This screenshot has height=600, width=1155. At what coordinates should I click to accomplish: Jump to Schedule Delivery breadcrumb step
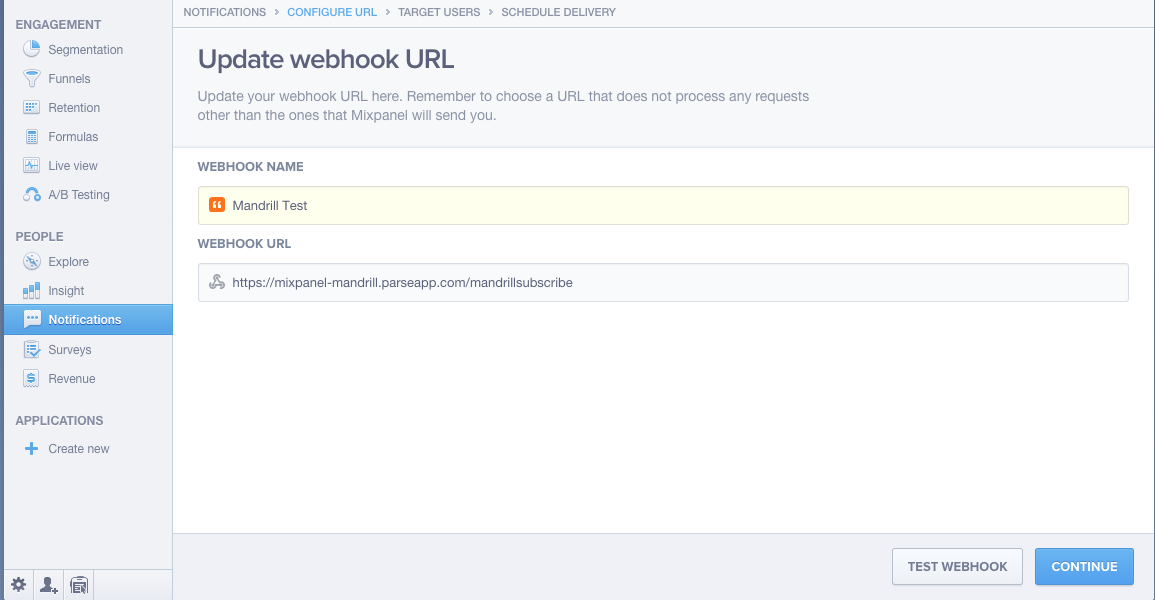[x=558, y=12]
